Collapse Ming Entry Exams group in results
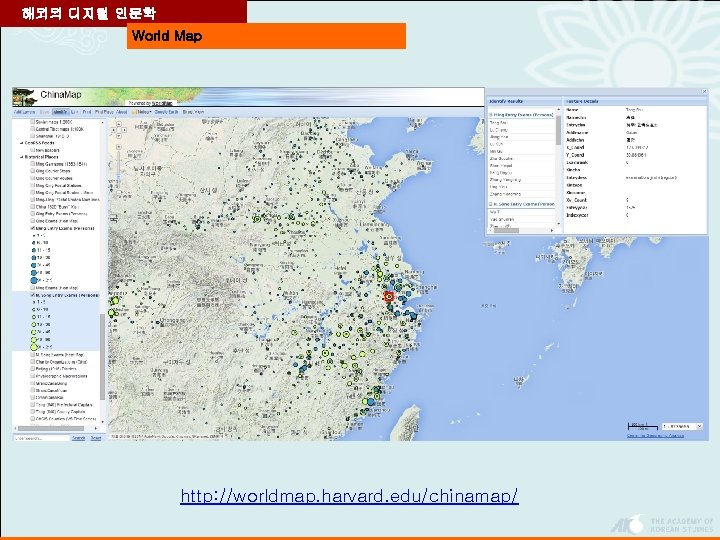 pos(491,114)
